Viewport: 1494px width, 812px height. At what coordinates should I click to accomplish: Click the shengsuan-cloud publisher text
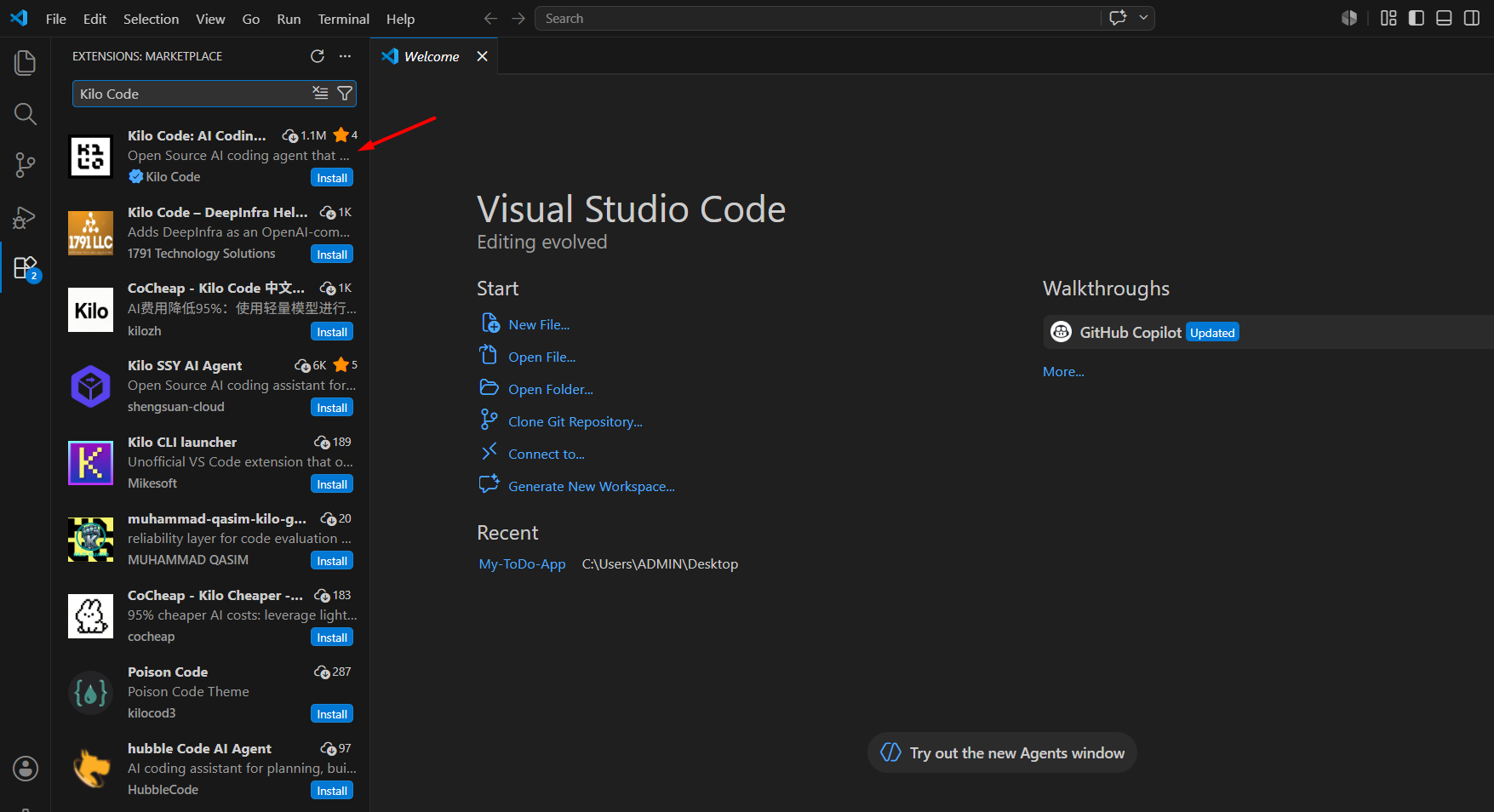pos(176,406)
